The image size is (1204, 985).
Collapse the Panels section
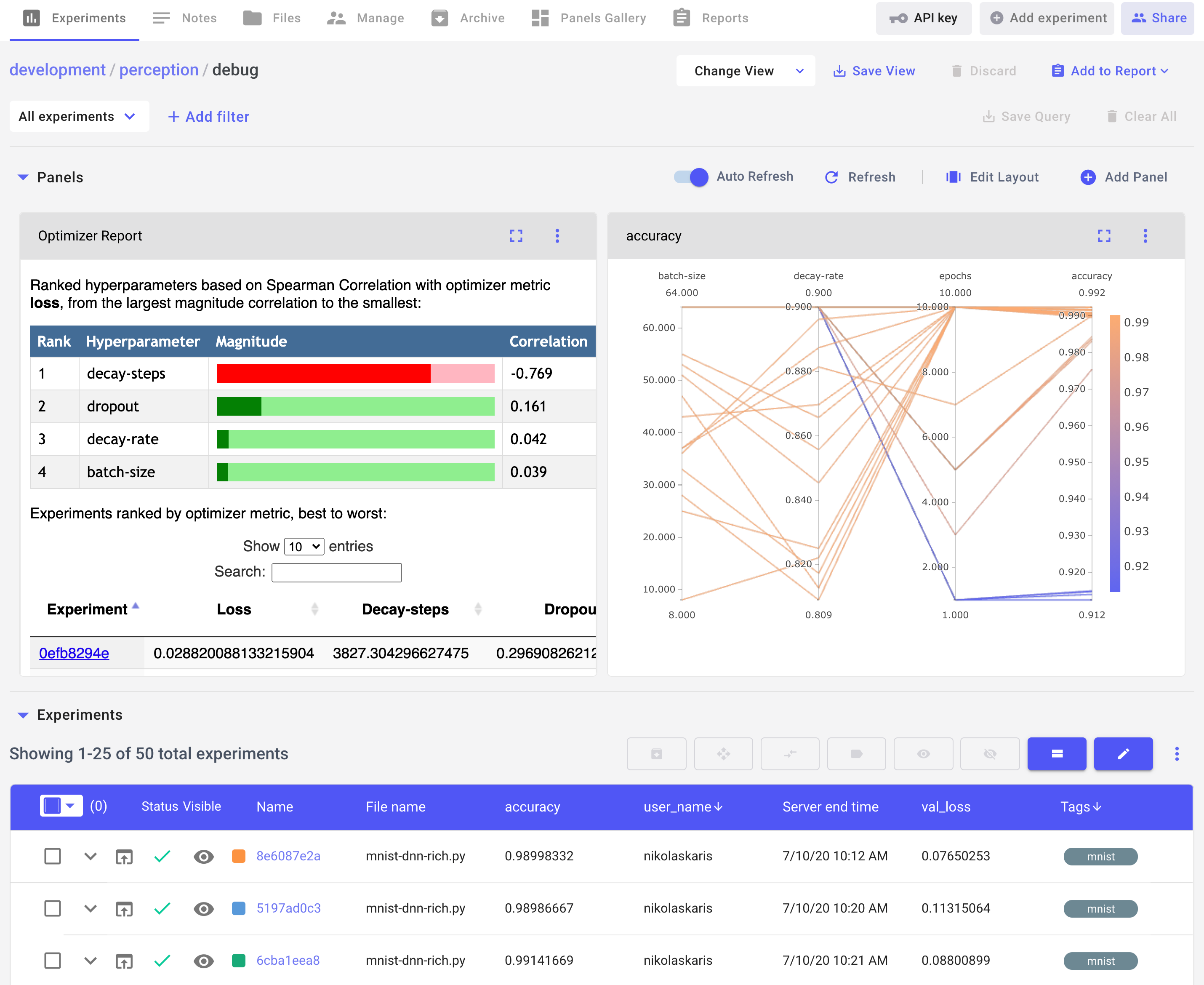tap(23, 177)
